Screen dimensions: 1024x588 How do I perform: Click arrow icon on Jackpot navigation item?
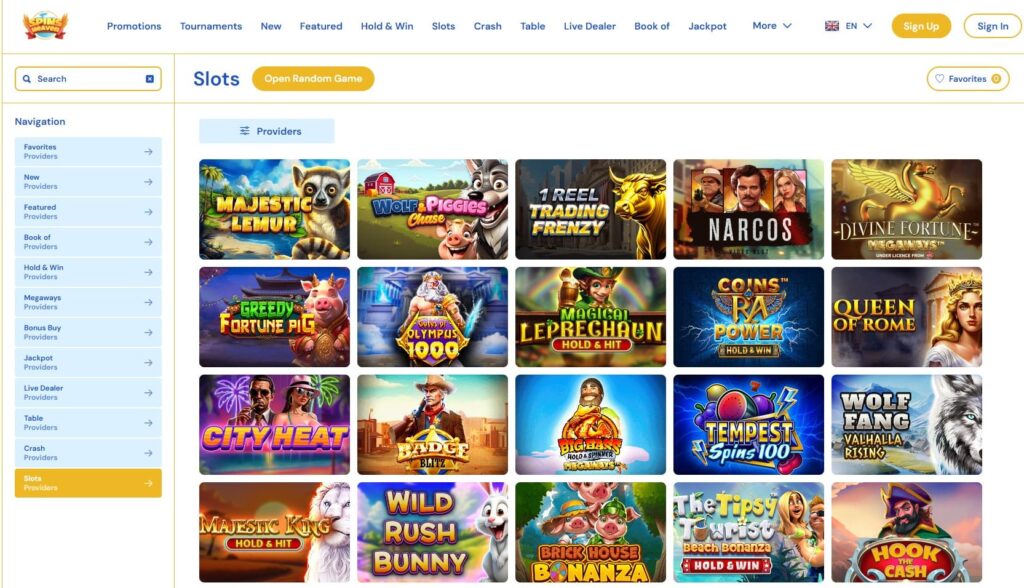coord(148,363)
